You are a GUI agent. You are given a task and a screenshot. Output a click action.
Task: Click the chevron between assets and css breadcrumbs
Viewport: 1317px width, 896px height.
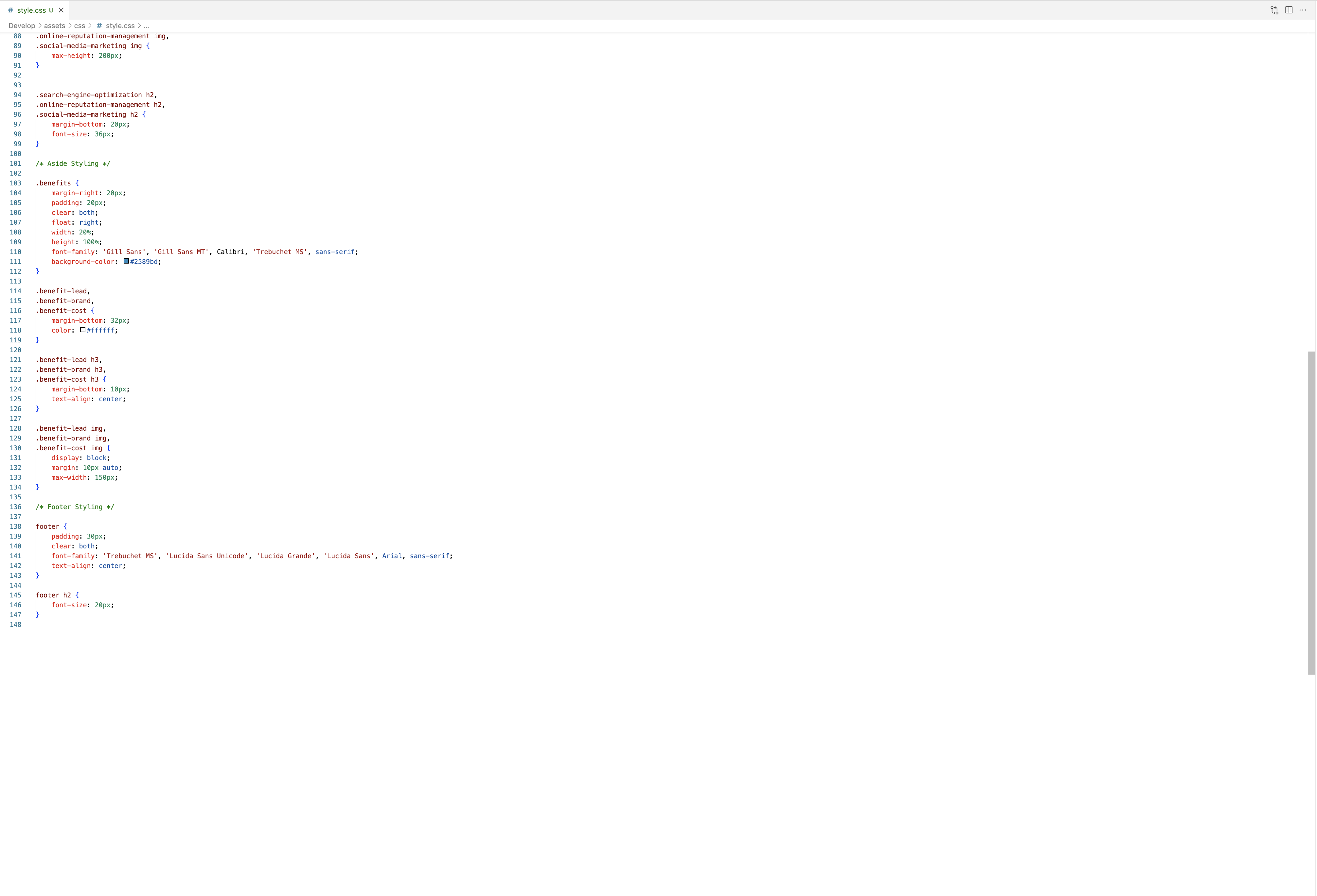tap(69, 26)
